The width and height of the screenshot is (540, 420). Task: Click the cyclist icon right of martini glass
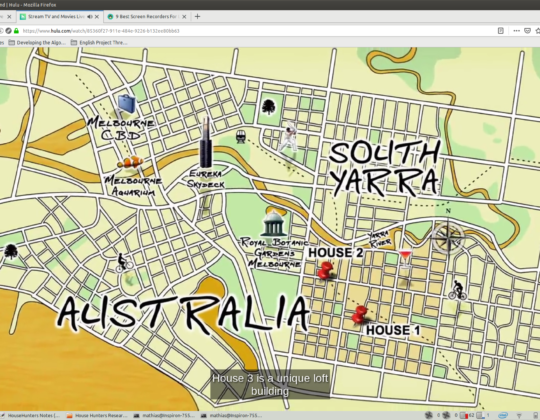click(x=458, y=290)
